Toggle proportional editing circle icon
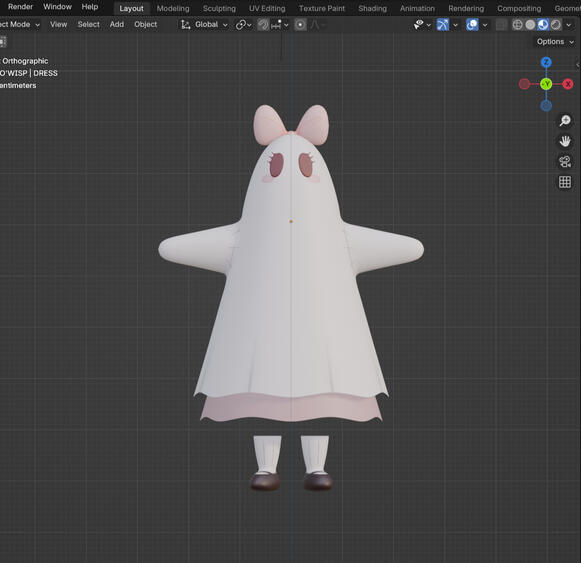The width and height of the screenshot is (581, 563). pos(301,25)
